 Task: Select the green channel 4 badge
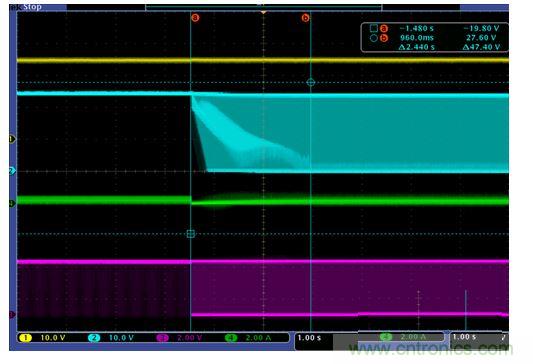[x=231, y=338]
